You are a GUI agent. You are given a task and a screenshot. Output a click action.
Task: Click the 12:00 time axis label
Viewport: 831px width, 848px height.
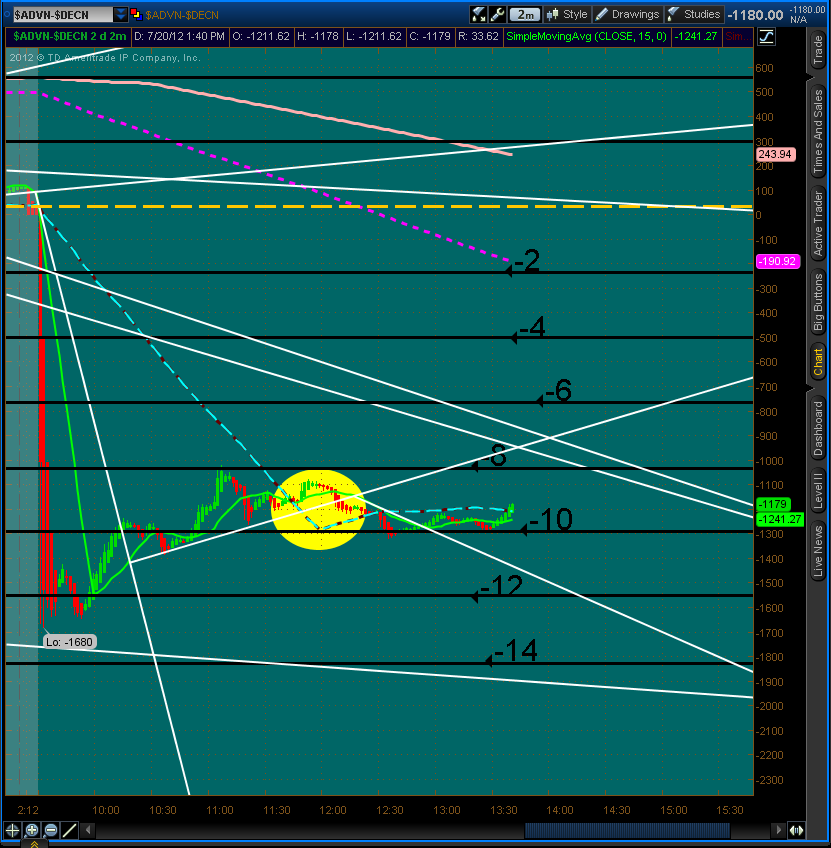pos(333,810)
